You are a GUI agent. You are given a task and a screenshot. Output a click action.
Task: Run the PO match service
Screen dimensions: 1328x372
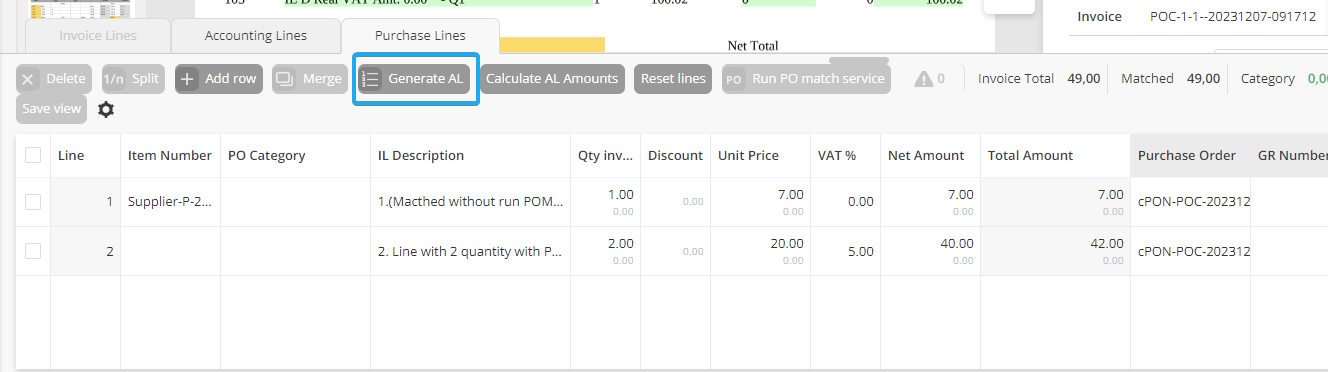806,79
